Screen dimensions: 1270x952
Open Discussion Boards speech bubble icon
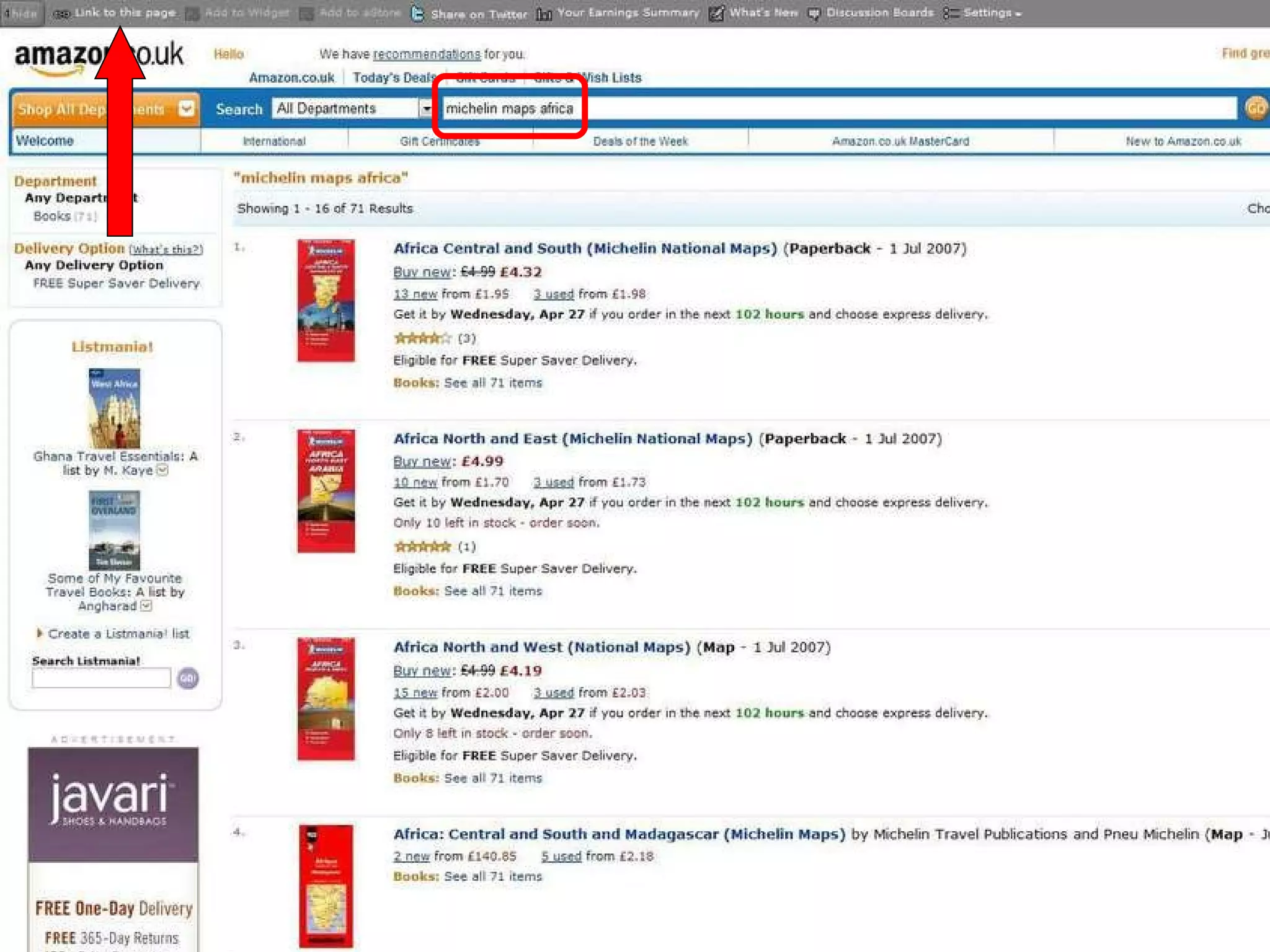pos(814,14)
